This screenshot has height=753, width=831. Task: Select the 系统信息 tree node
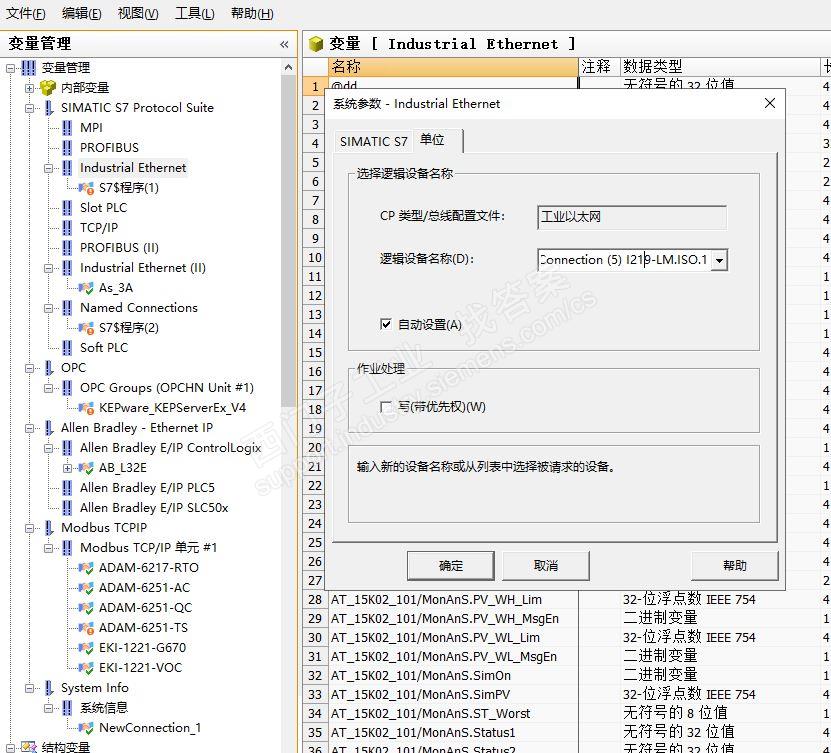click(104, 708)
